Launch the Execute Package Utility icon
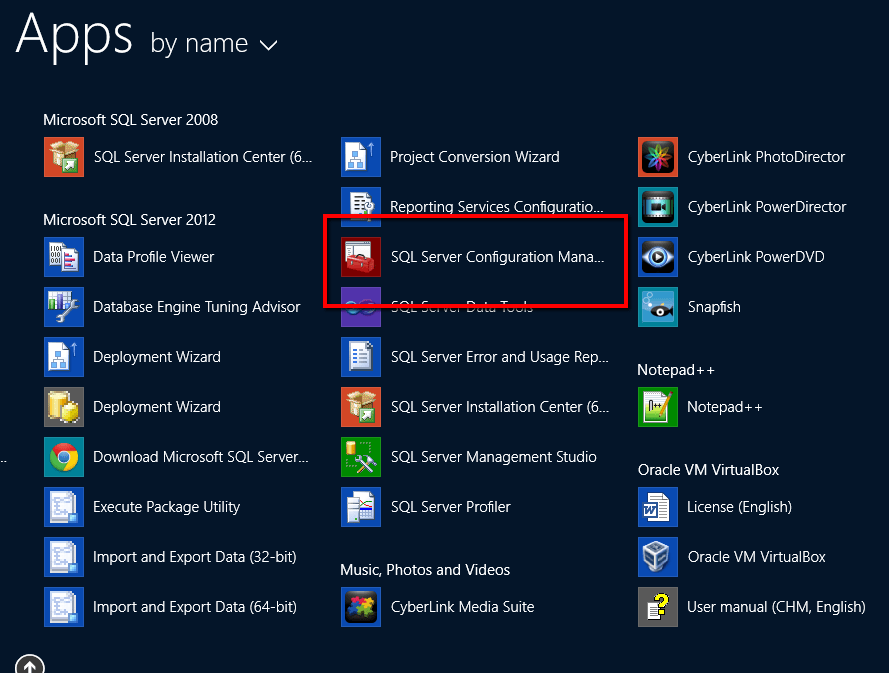The image size is (889, 673). pyautogui.click(x=64, y=507)
